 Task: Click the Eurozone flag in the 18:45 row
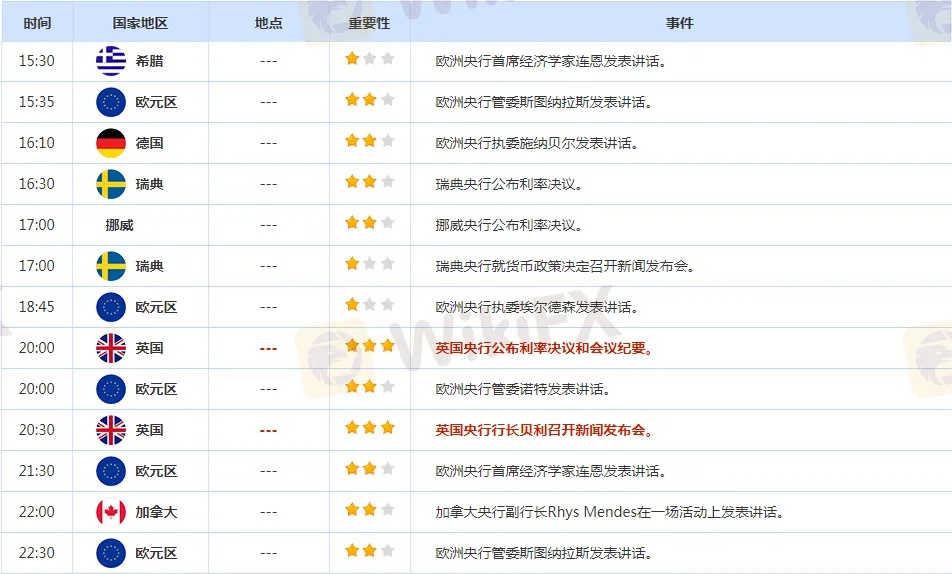click(111, 307)
